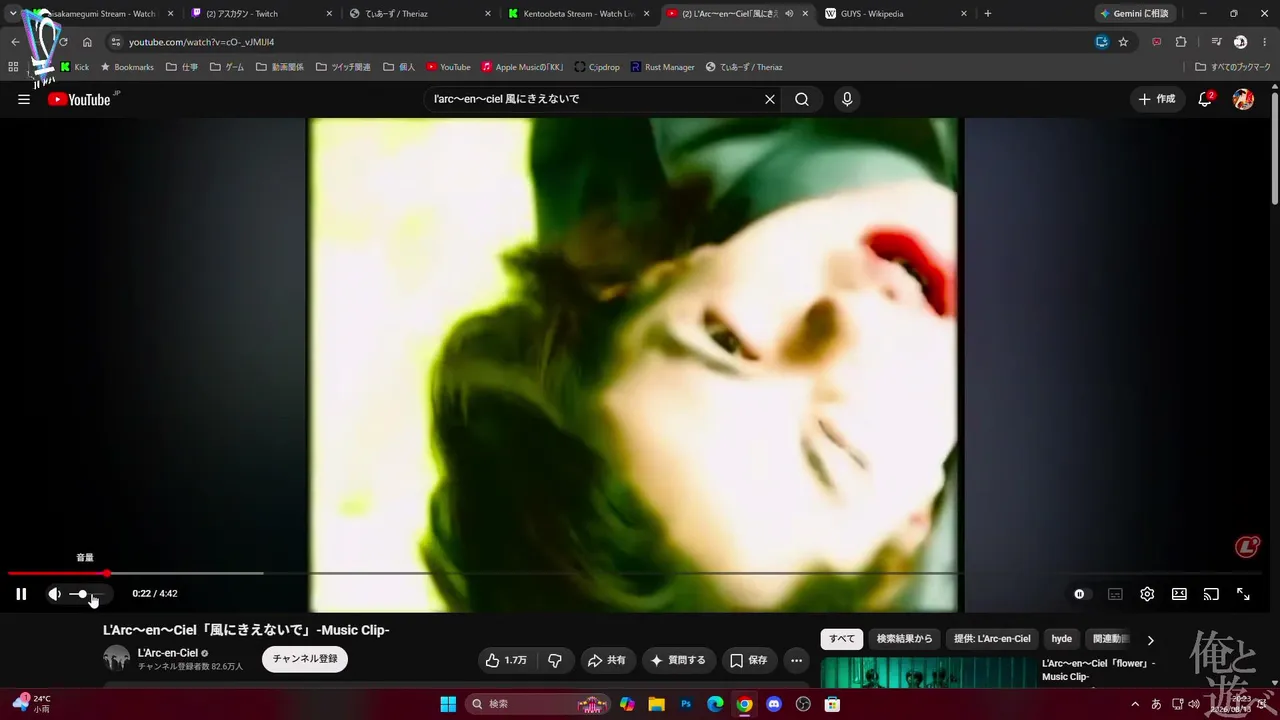The image size is (1280, 720).
Task: Open the Chrome three-dot menu
Action: coord(1263,42)
